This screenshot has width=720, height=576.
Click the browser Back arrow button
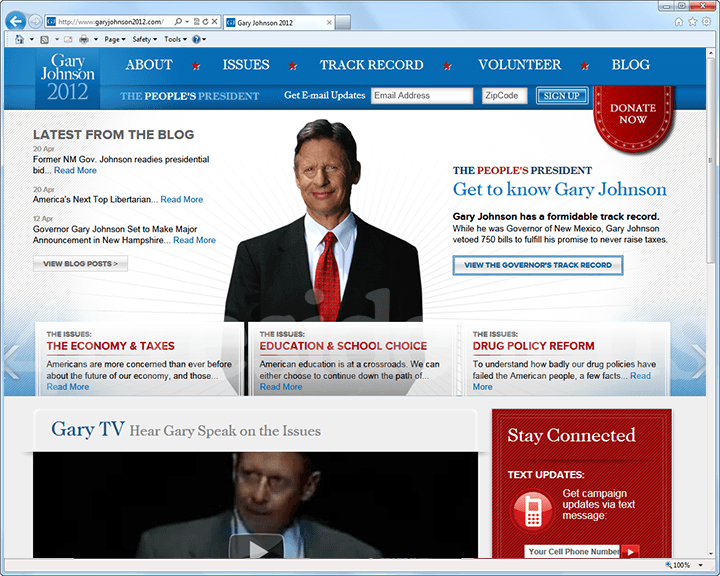(x=16, y=22)
